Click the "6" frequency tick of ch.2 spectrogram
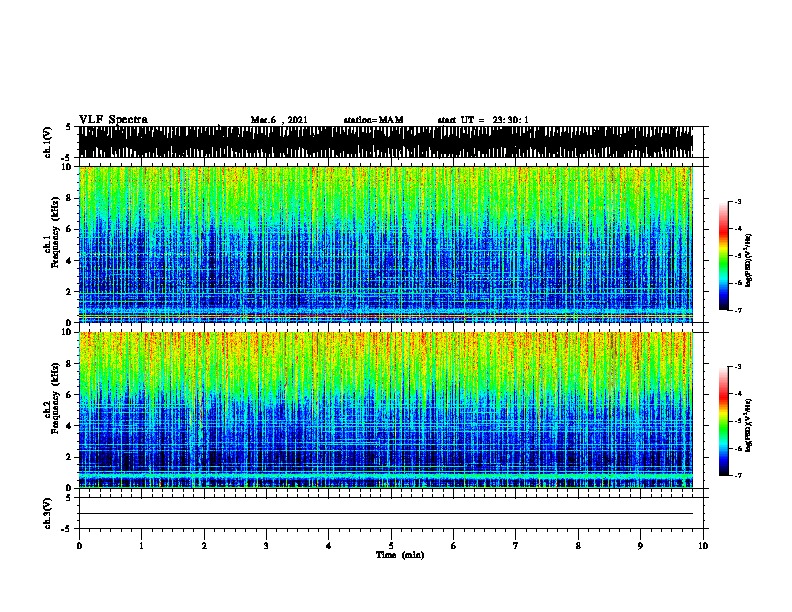 tap(69, 395)
